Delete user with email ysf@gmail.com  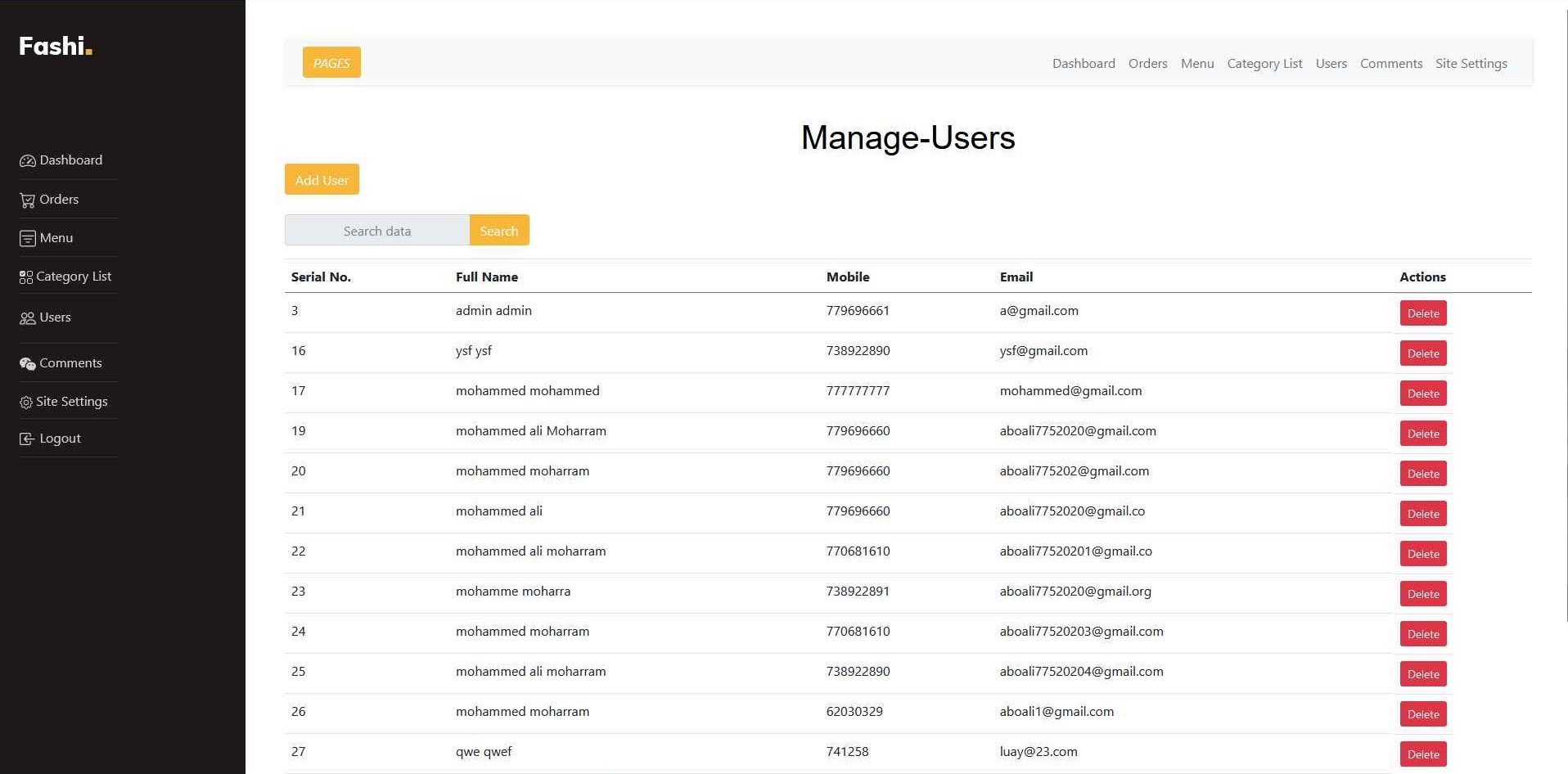(1422, 353)
